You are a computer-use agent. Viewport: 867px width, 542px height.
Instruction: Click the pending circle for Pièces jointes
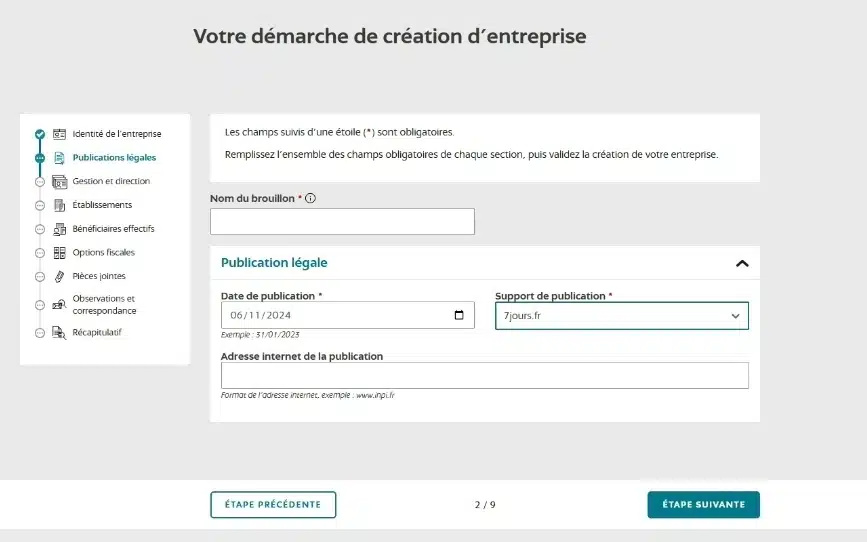(x=40, y=277)
